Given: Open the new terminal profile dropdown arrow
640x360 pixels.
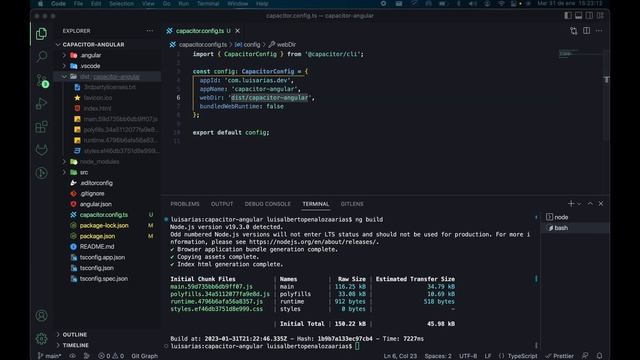Looking at the screenshot, I should (x=579, y=204).
